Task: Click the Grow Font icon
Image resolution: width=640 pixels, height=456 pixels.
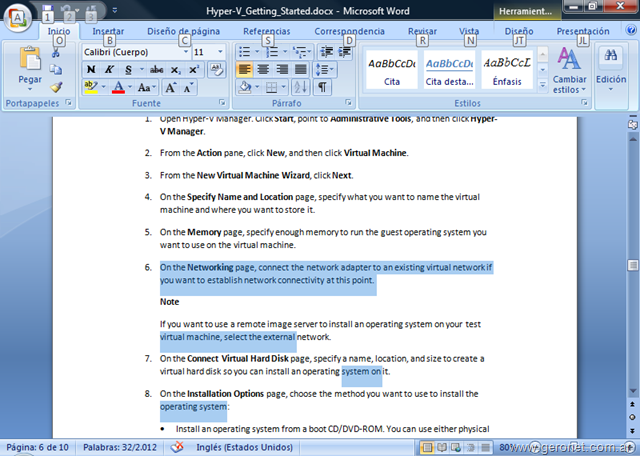Action: 170,87
